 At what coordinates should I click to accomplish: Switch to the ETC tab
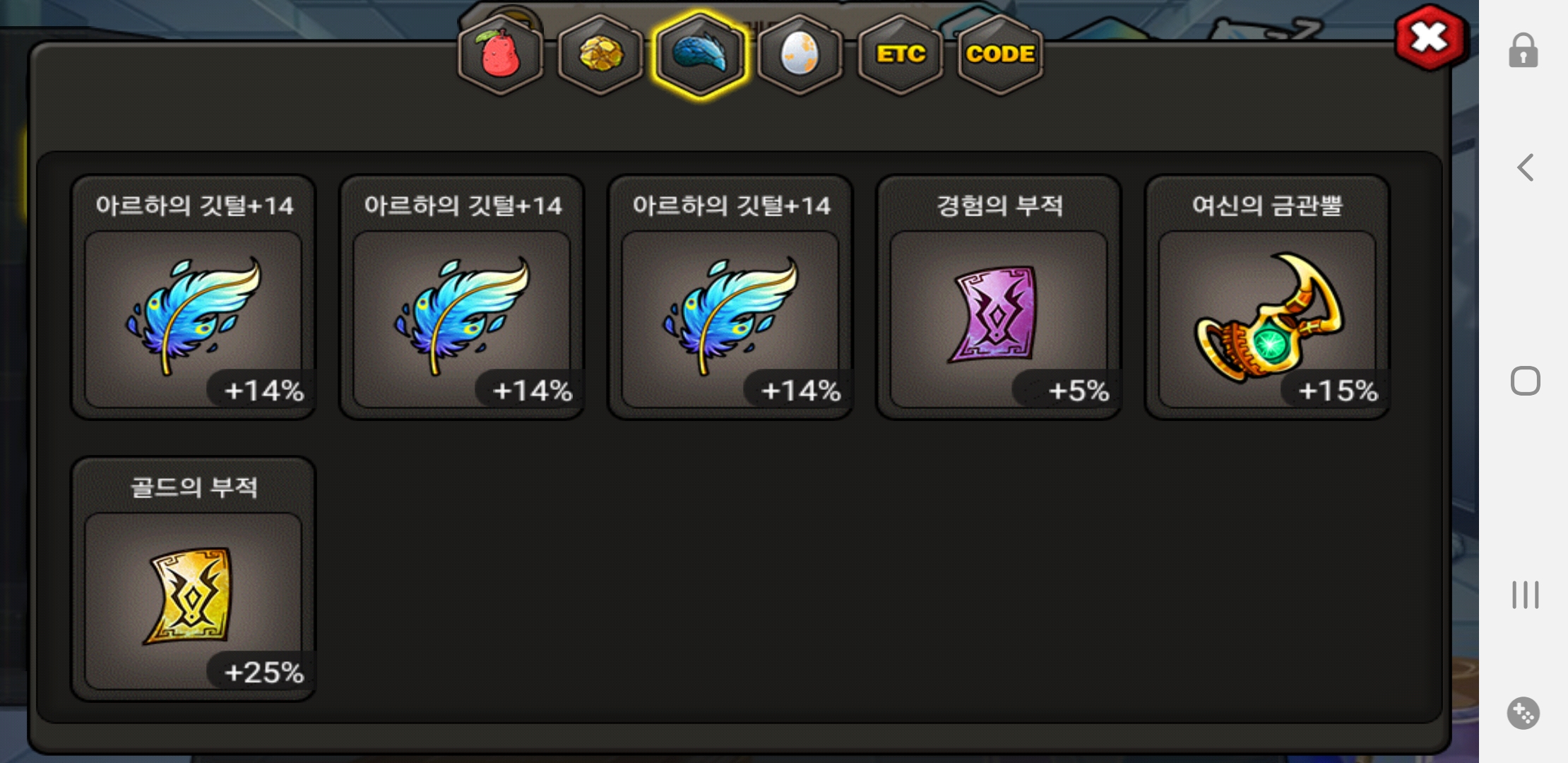click(901, 55)
